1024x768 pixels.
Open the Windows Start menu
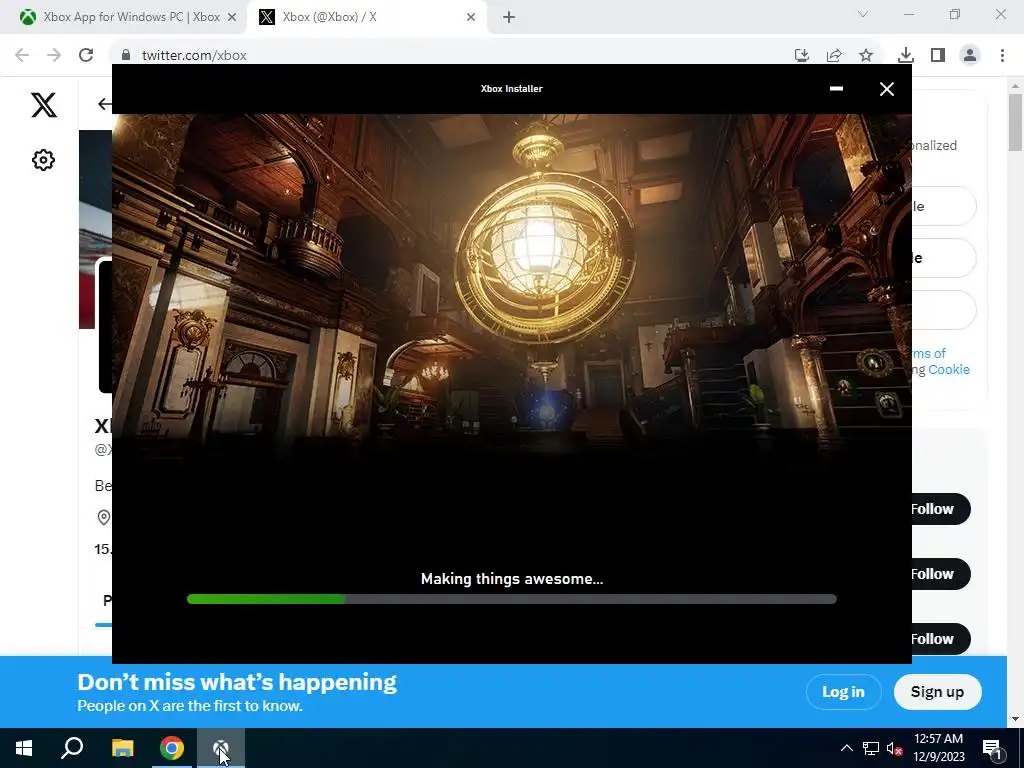24,748
